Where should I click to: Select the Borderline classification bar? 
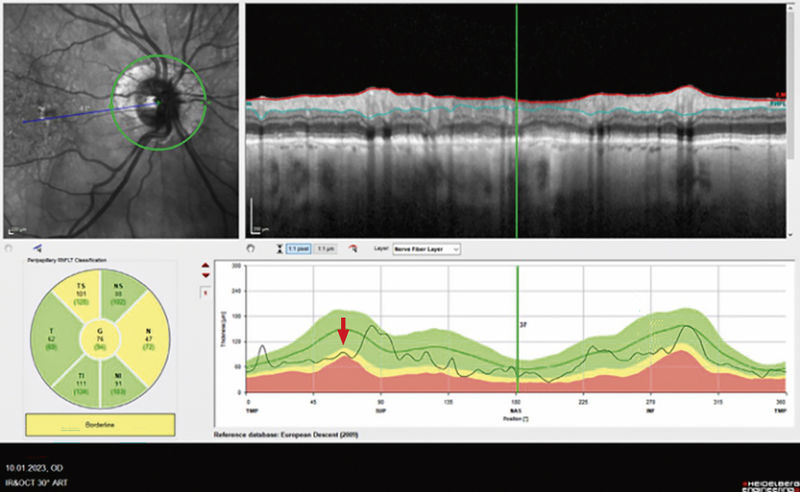(x=100, y=423)
